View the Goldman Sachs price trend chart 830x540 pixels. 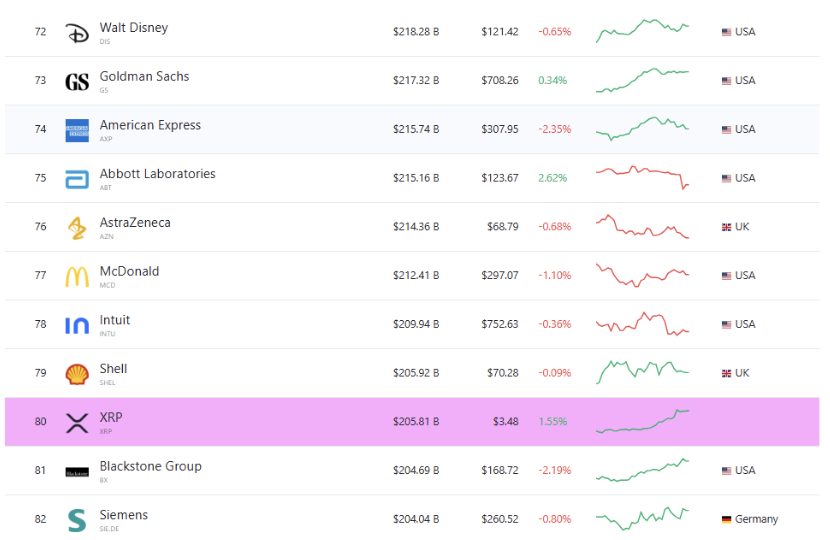[643, 80]
